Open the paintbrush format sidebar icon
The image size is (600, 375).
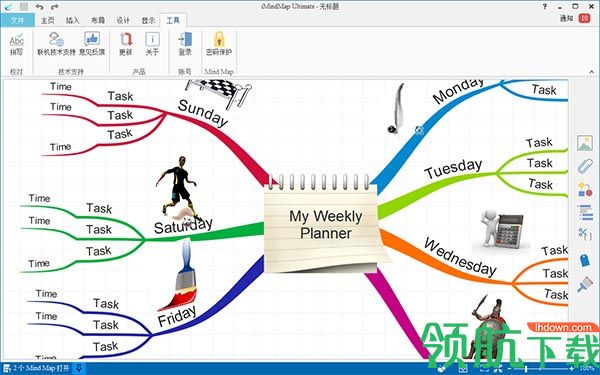[x=585, y=284]
